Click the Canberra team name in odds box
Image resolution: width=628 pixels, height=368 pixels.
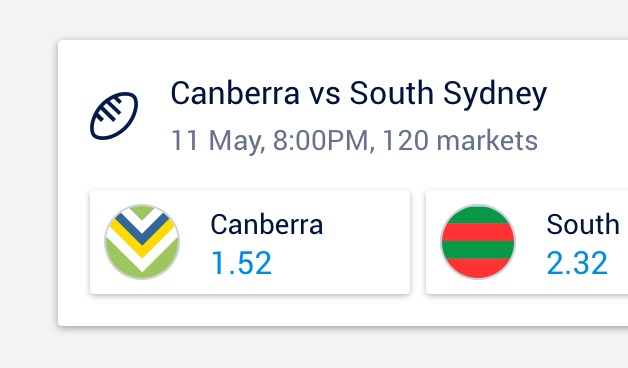267,224
